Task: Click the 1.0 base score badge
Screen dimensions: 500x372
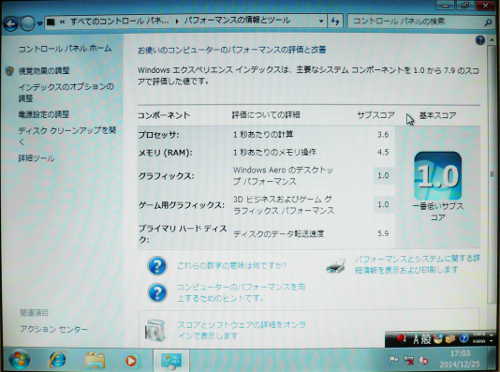Action: pyautogui.click(x=438, y=176)
